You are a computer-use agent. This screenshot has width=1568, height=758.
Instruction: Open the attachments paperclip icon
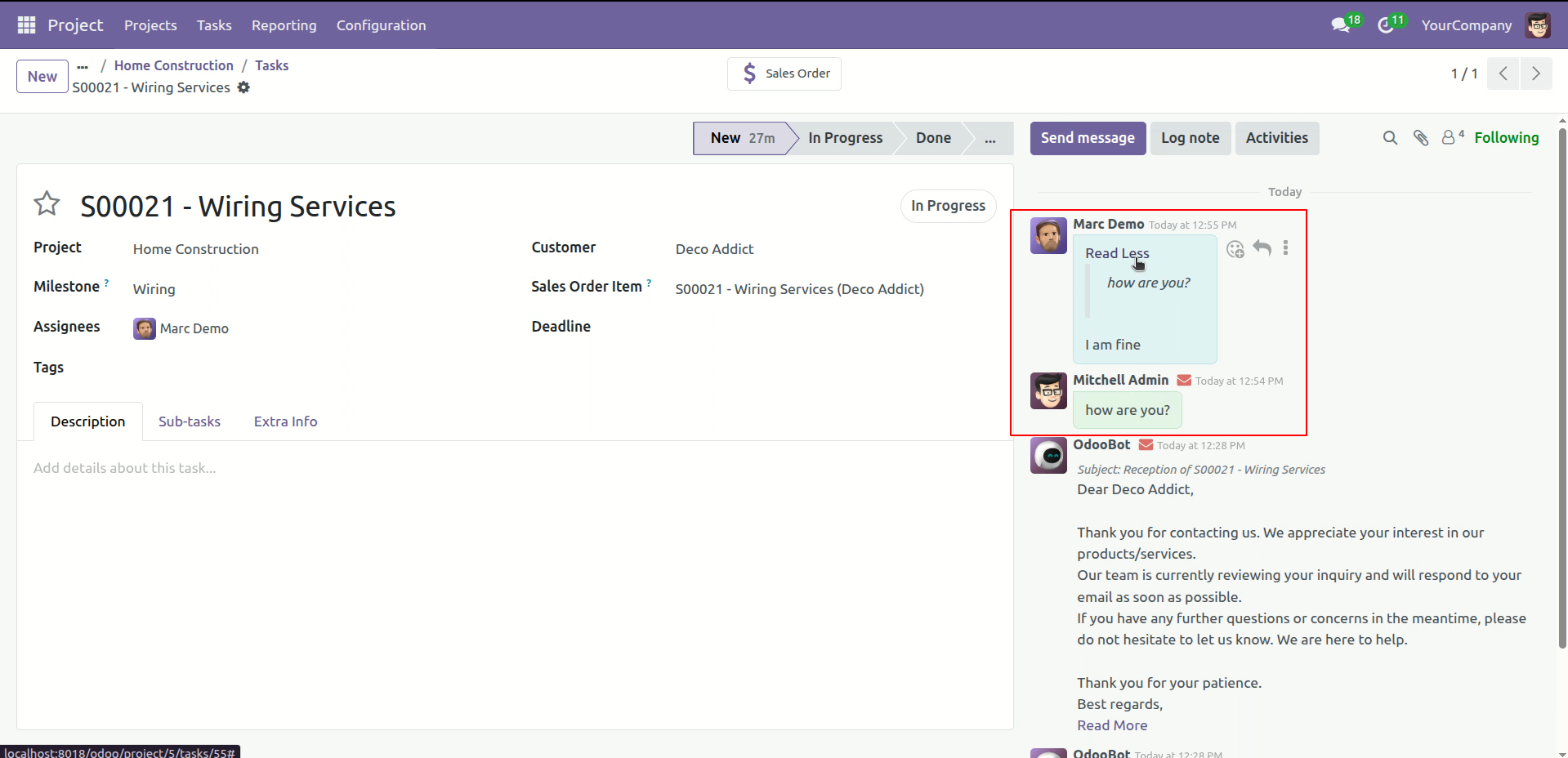tap(1421, 138)
